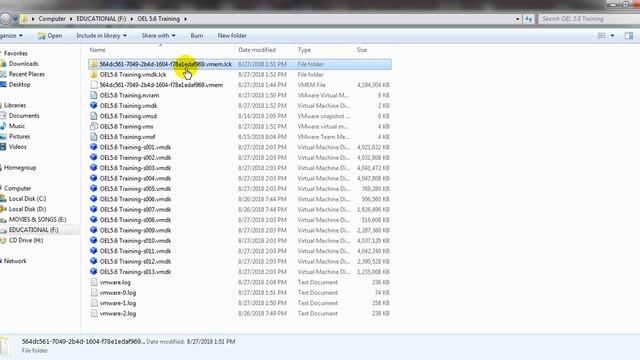640x360 pixels.
Task: Open the Include in library dropdown
Action: [x=101, y=36]
